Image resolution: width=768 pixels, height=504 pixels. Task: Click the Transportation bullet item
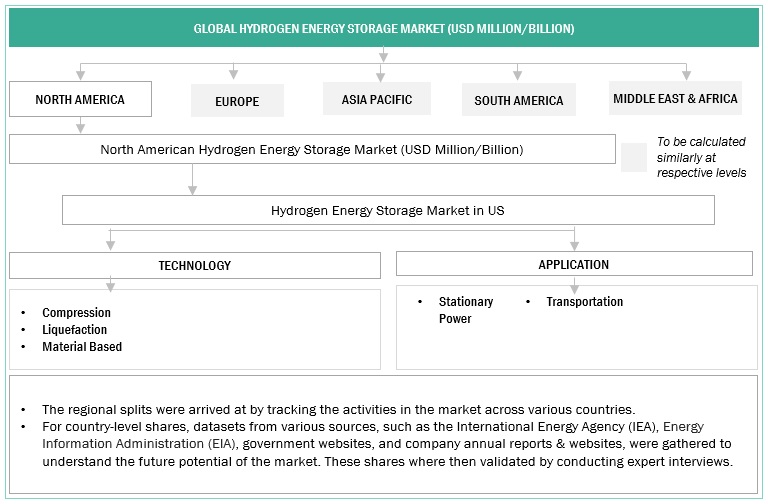pyautogui.click(x=584, y=302)
